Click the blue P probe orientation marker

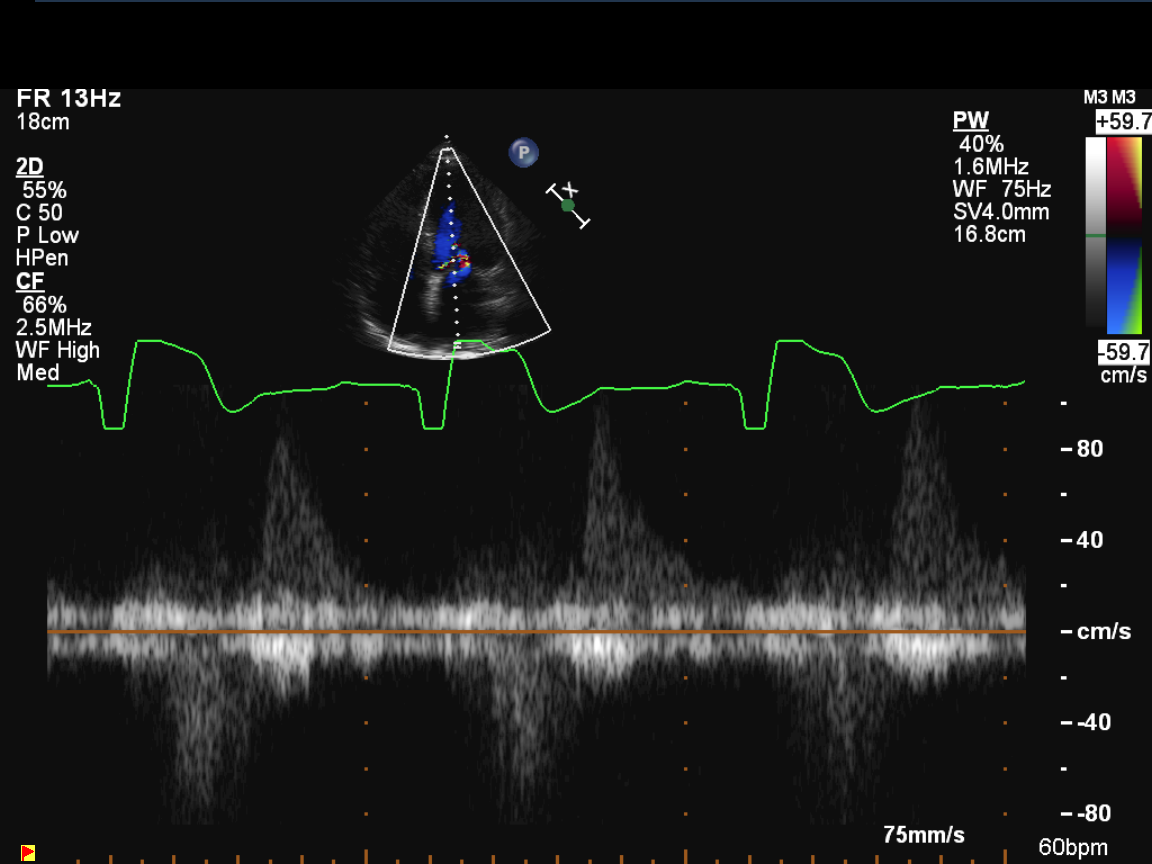point(523,153)
